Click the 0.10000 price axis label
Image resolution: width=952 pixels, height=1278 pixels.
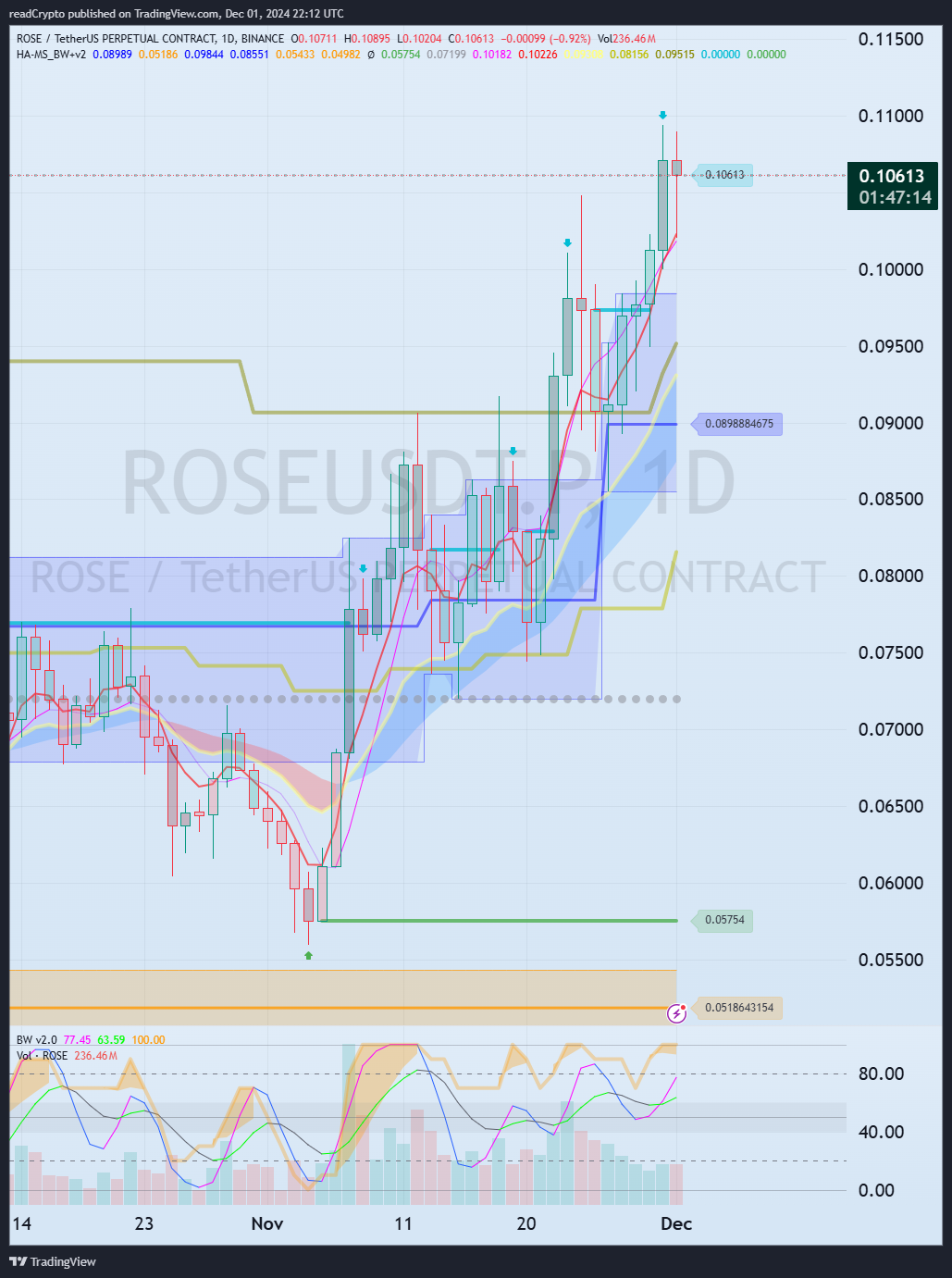click(891, 269)
